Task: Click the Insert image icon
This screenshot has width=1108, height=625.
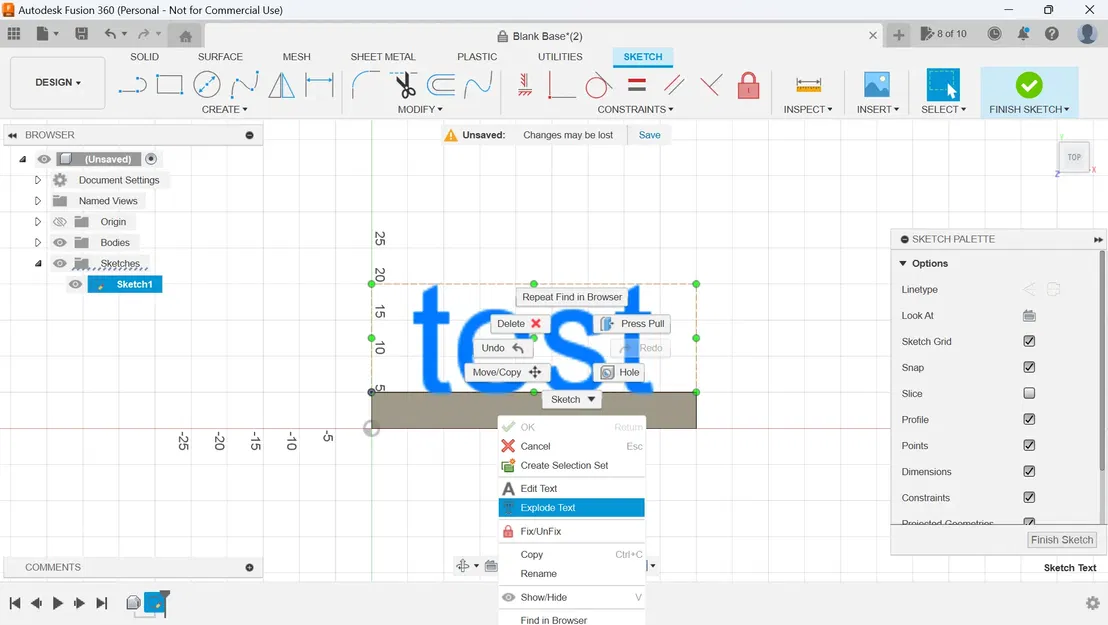Action: tap(877, 85)
